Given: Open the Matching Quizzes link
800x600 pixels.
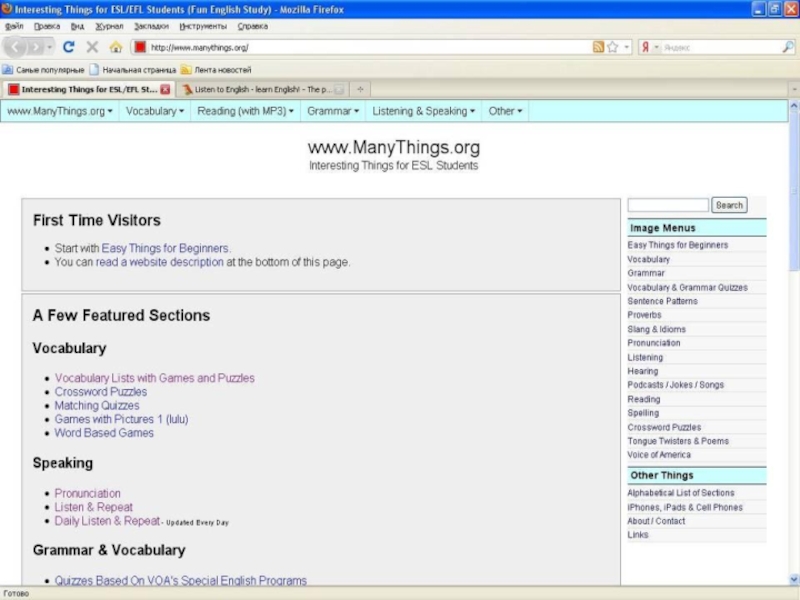Looking at the screenshot, I should click(97, 406).
